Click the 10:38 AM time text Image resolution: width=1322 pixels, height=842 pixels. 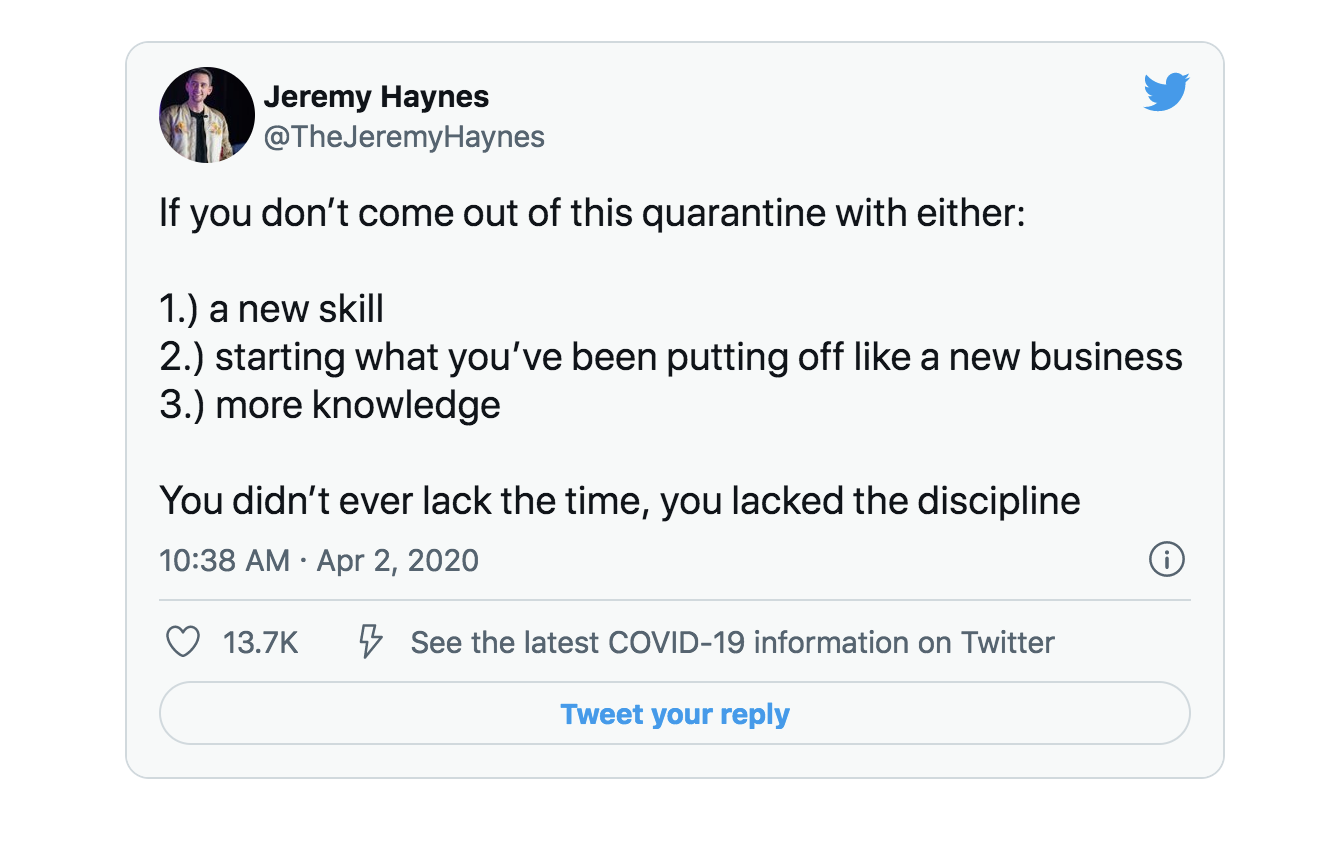(x=224, y=560)
